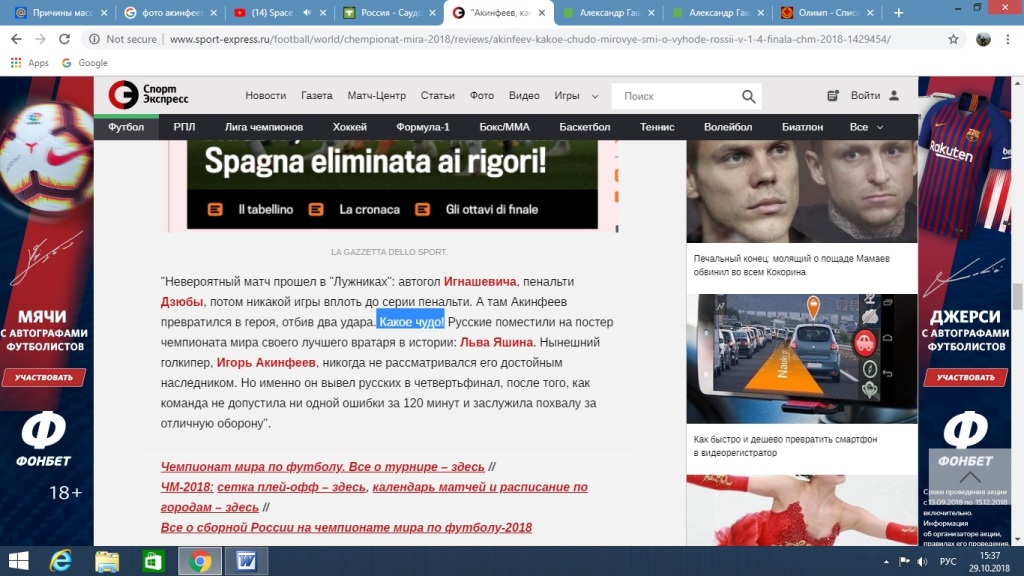Screen dimensions: 1024x576
Task: Open the Биатлон category
Action: coord(802,127)
